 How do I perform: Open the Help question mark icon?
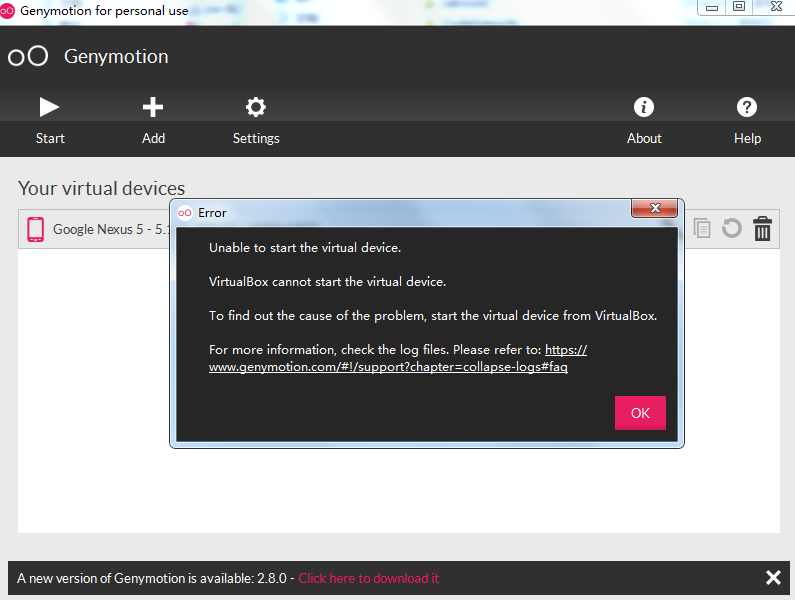747,107
